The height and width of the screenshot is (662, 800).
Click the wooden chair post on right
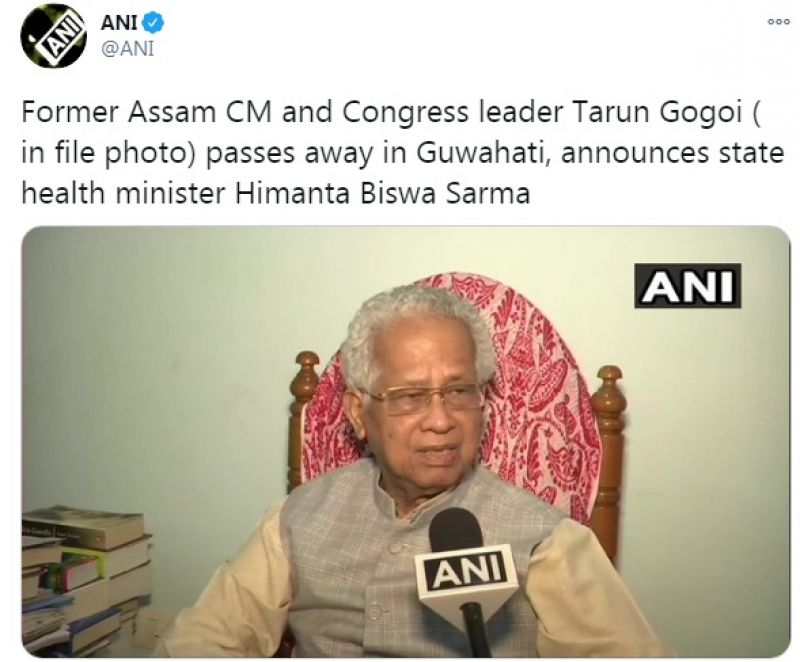click(x=608, y=459)
